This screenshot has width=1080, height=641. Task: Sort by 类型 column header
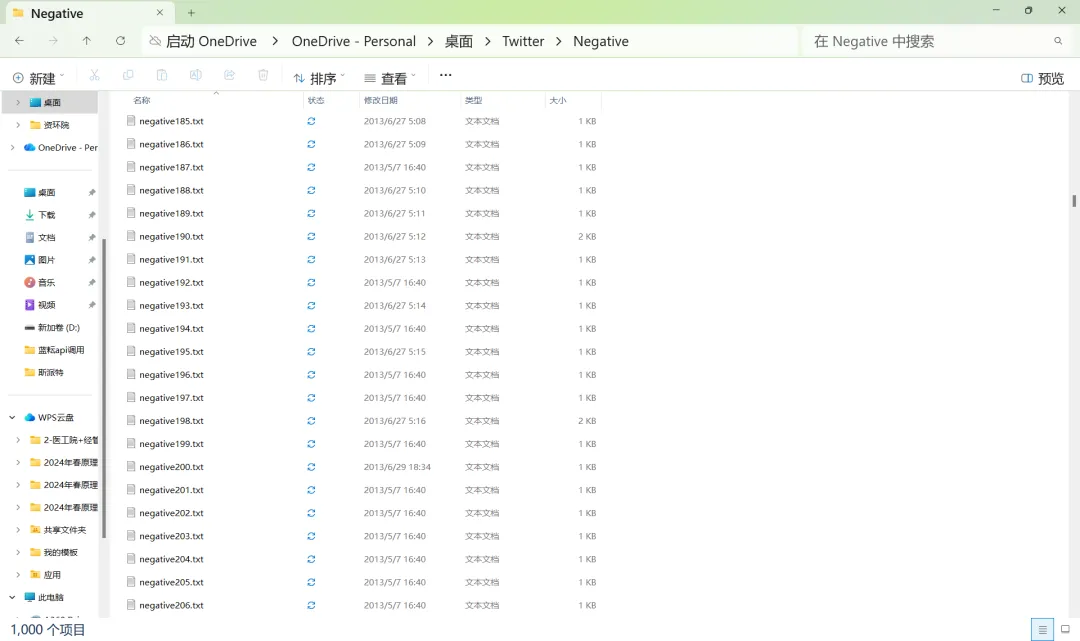pos(473,101)
